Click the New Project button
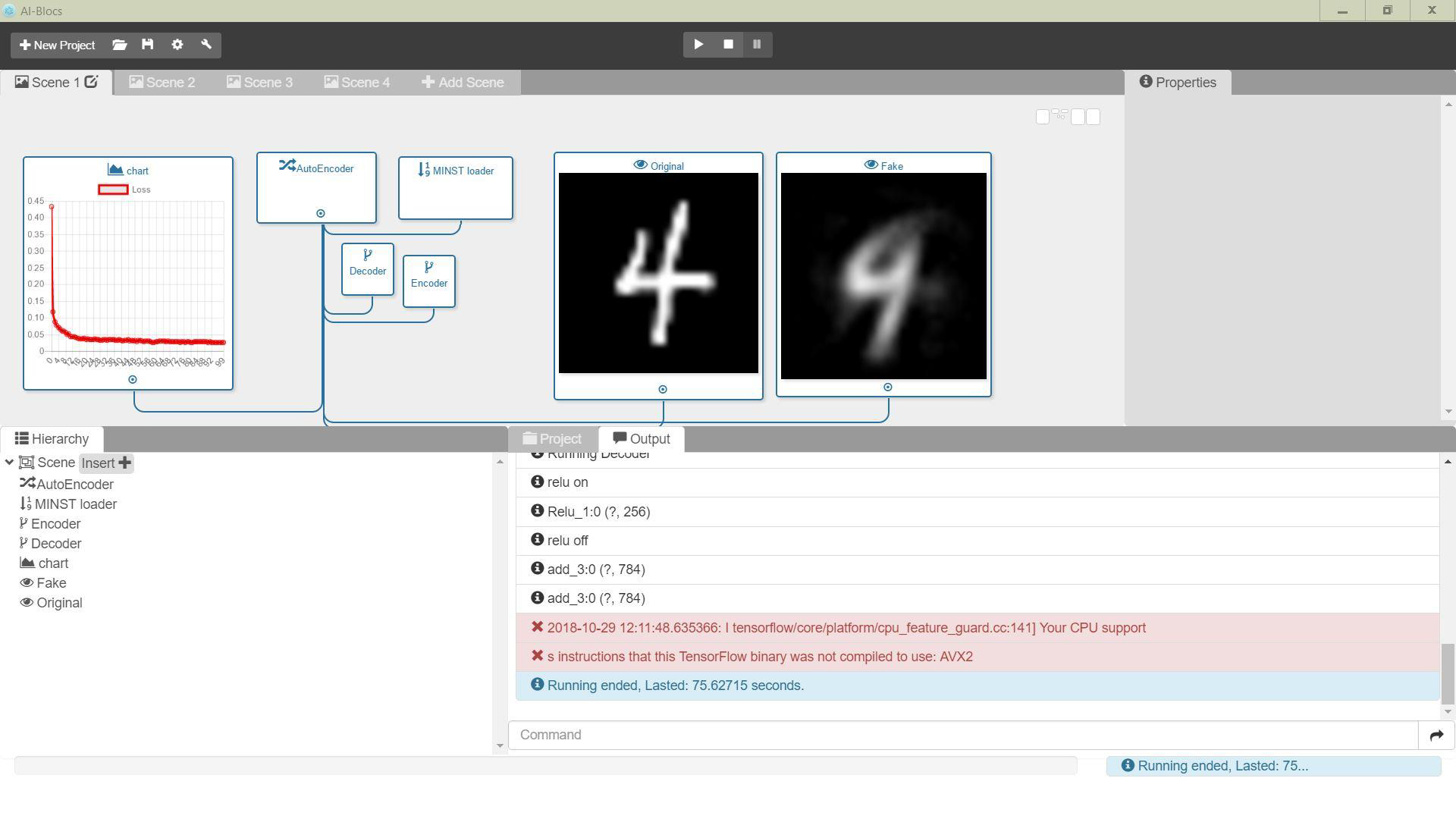Viewport: 1456px width, 819px height. tap(58, 45)
